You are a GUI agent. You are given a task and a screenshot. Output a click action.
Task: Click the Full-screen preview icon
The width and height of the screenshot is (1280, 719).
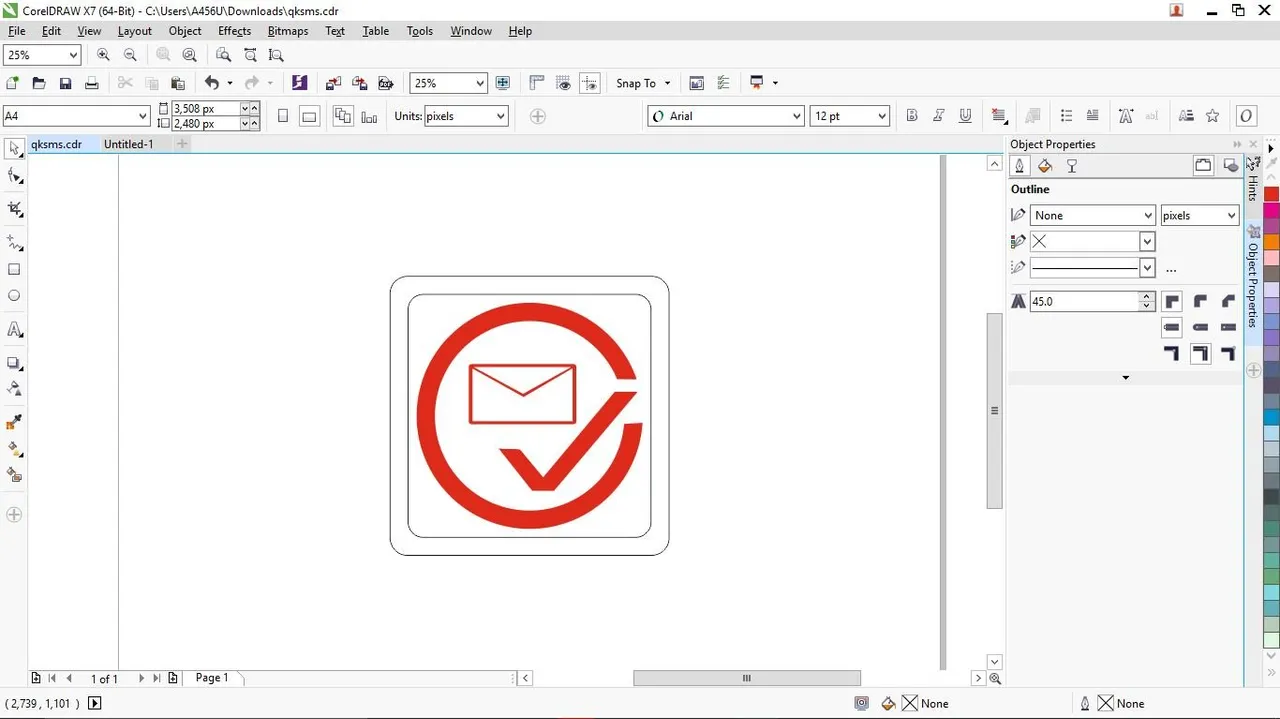pyautogui.click(x=503, y=83)
